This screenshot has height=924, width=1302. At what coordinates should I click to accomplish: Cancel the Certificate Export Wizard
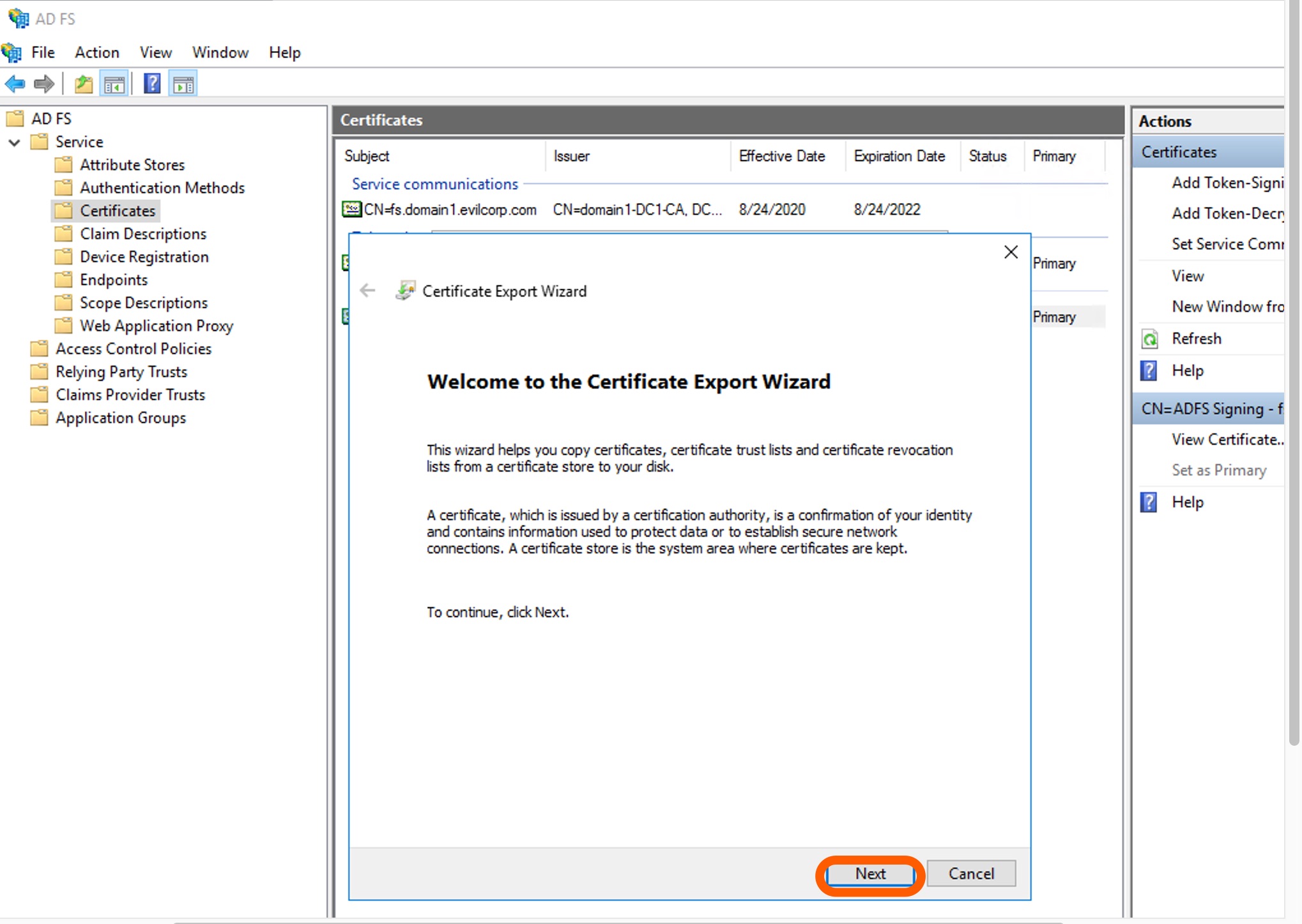coord(970,874)
